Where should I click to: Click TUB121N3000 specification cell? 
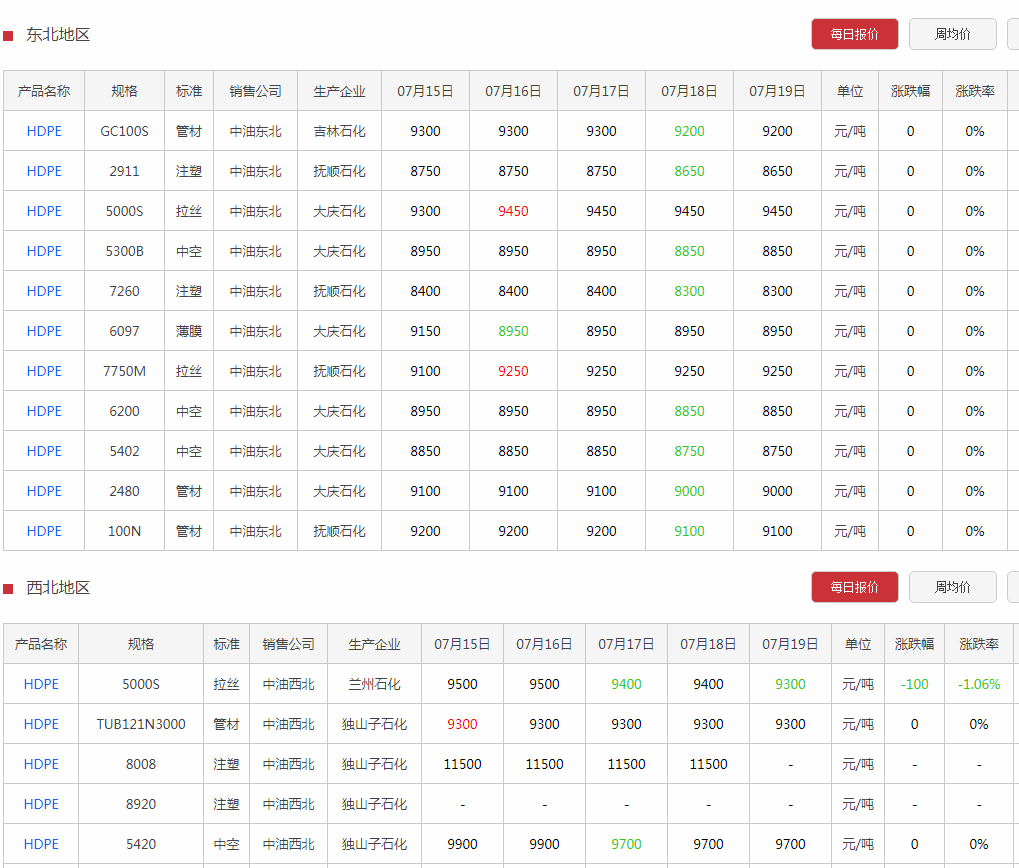141,724
